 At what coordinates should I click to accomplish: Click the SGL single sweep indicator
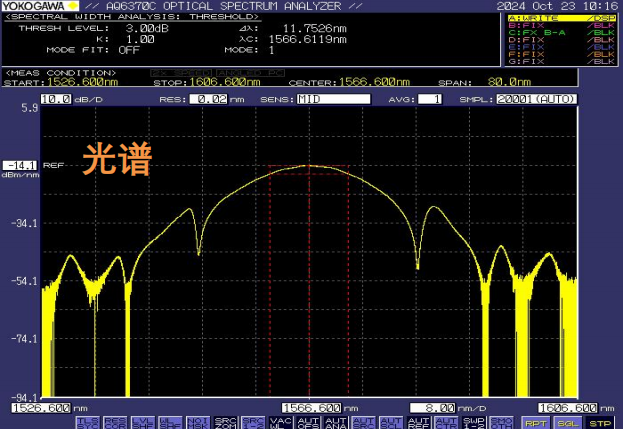click(568, 423)
